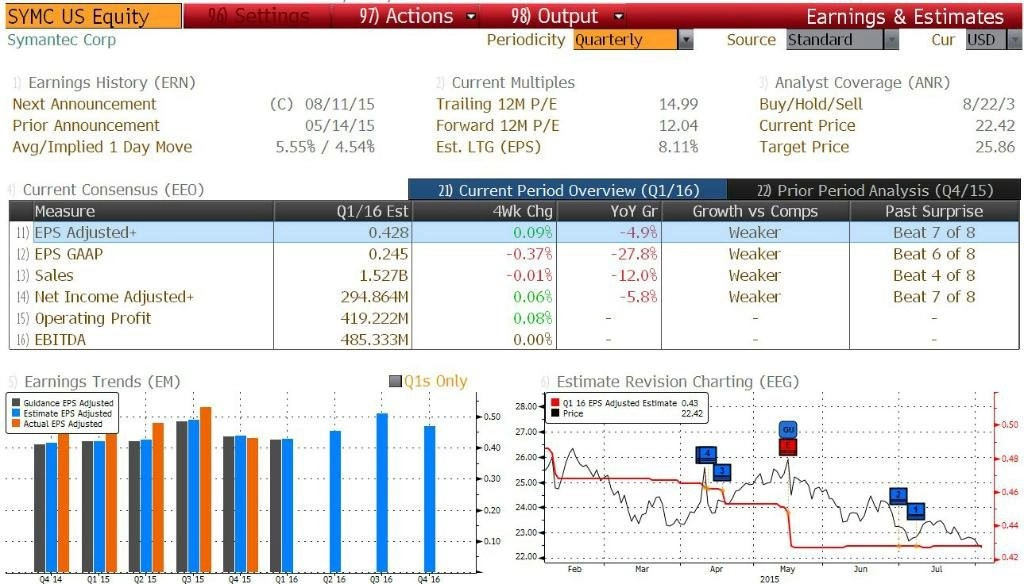
Task: Click the blue 3 marker on the revision chart
Action: [x=722, y=471]
